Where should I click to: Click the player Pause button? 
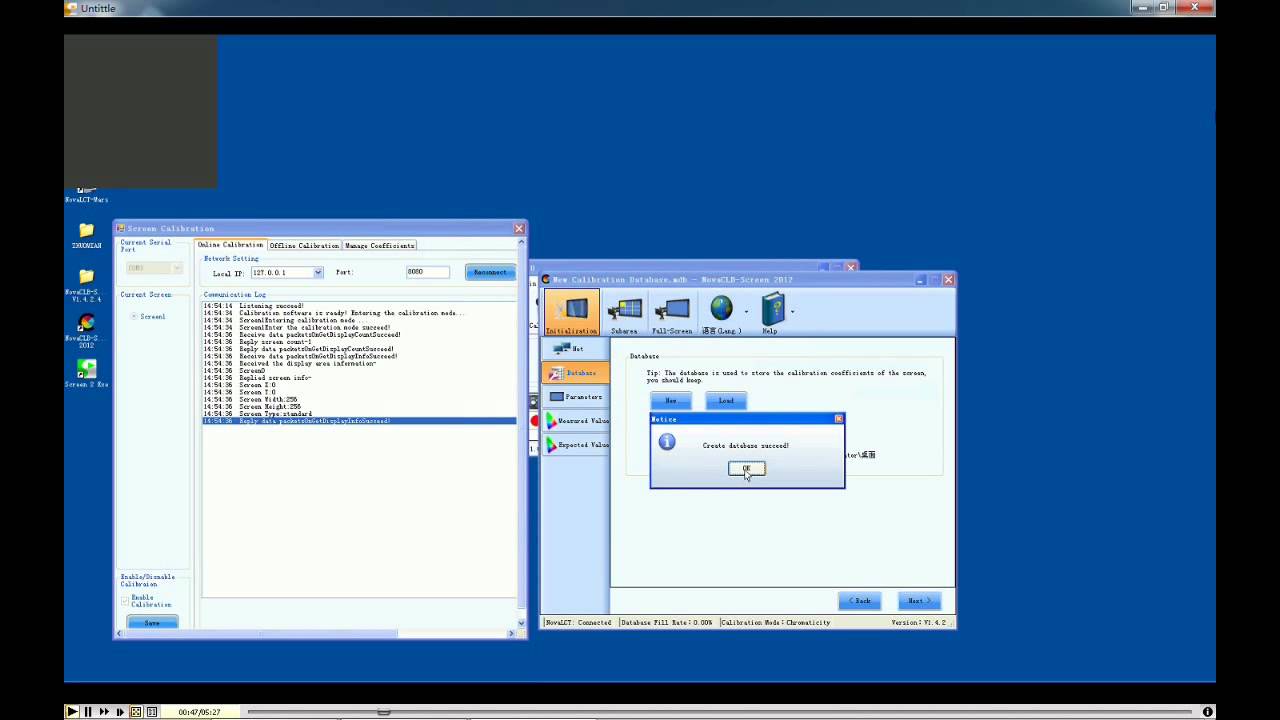tap(88, 712)
